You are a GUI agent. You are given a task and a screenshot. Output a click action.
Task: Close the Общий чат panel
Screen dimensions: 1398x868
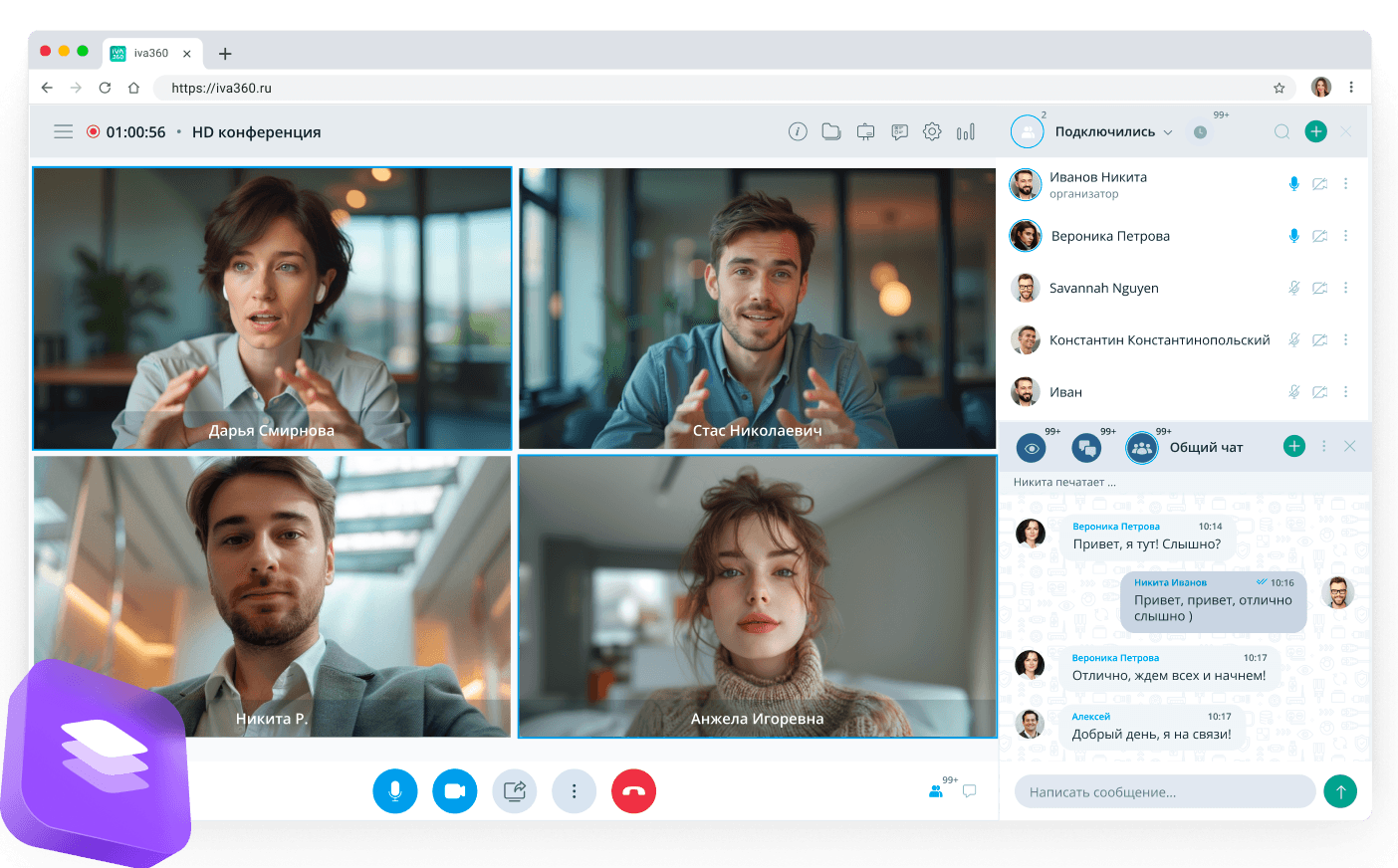(x=1349, y=447)
